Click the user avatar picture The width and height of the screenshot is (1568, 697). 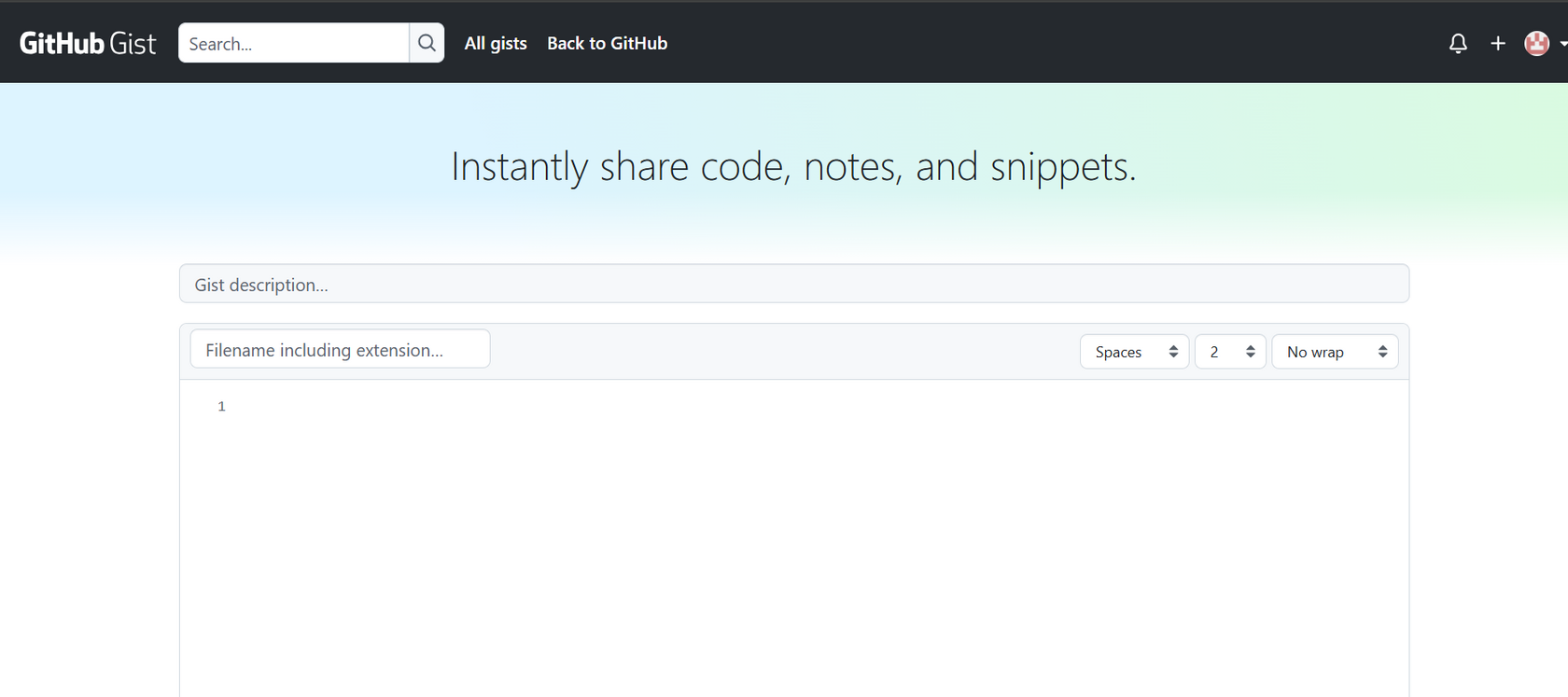[1536, 43]
